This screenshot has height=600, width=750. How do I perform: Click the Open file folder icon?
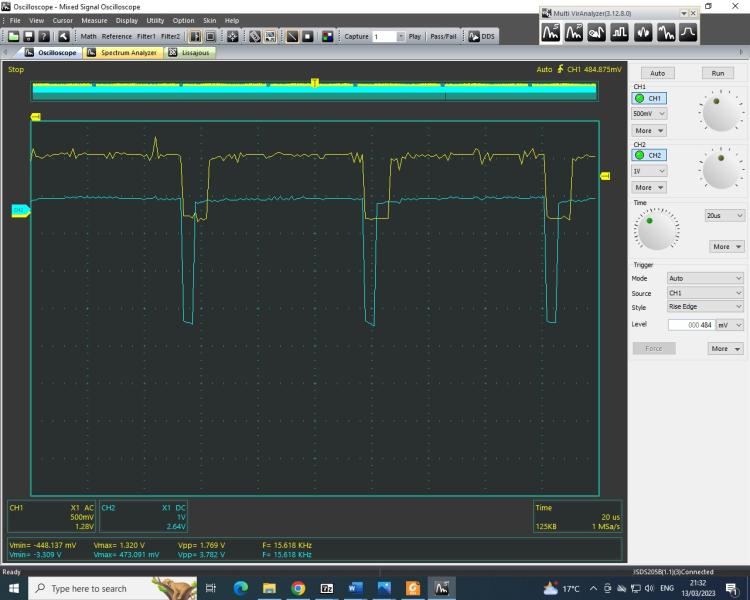[14, 36]
